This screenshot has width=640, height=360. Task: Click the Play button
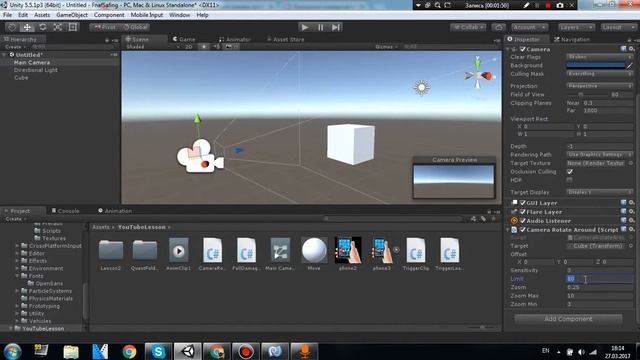click(304, 27)
